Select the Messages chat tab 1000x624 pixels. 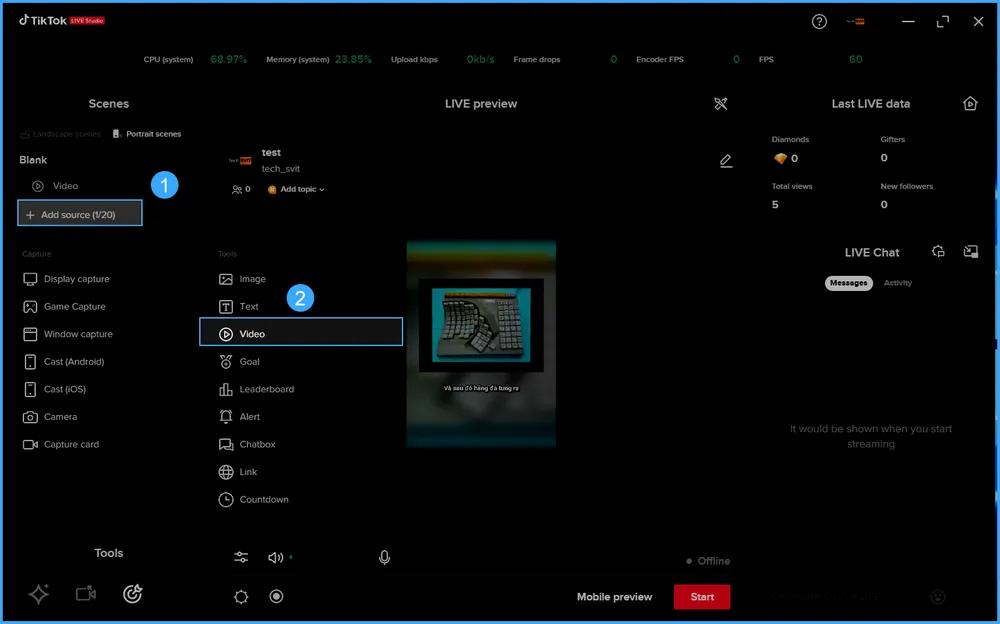click(848, 283)
